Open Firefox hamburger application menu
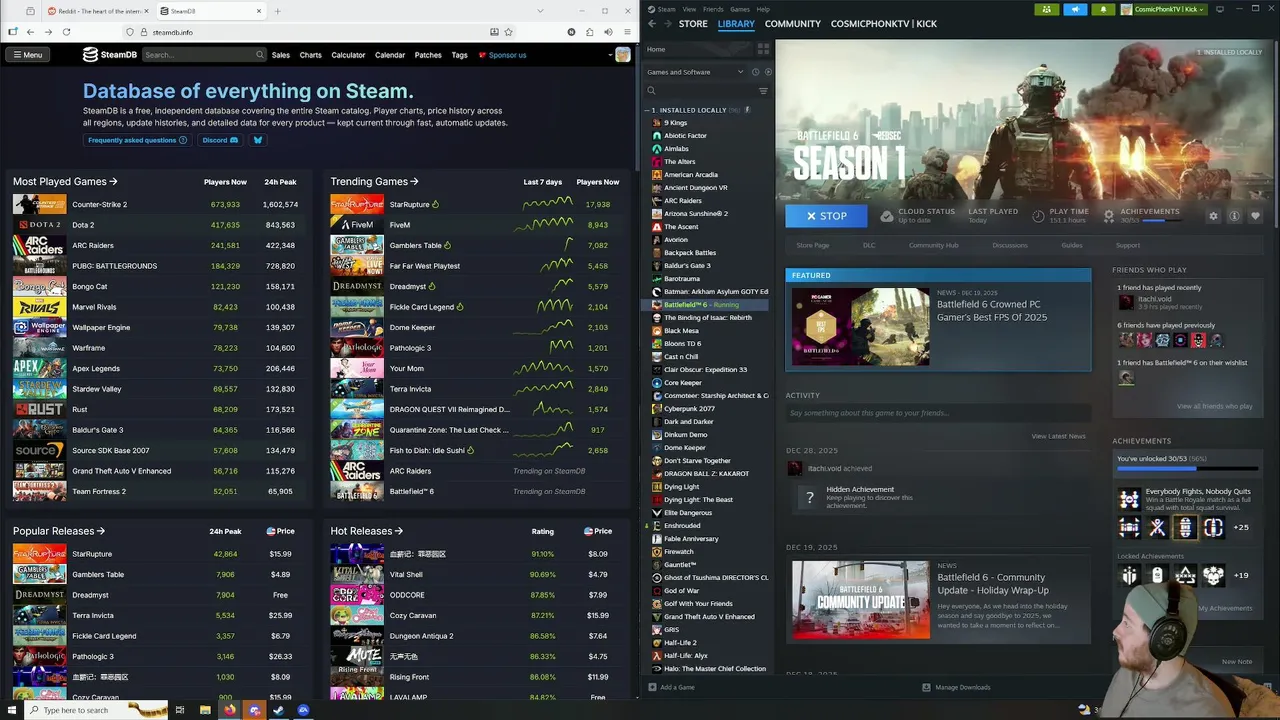The height and width of the screenshot is (720, 1280). pos(625,32)
